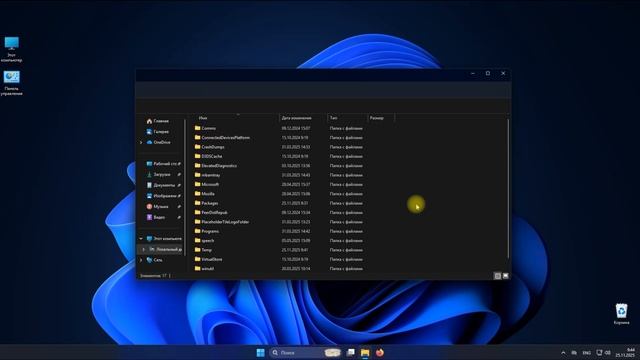Open the Изображения quick access folder
640x360 pixels.
(x=162, y=196)
